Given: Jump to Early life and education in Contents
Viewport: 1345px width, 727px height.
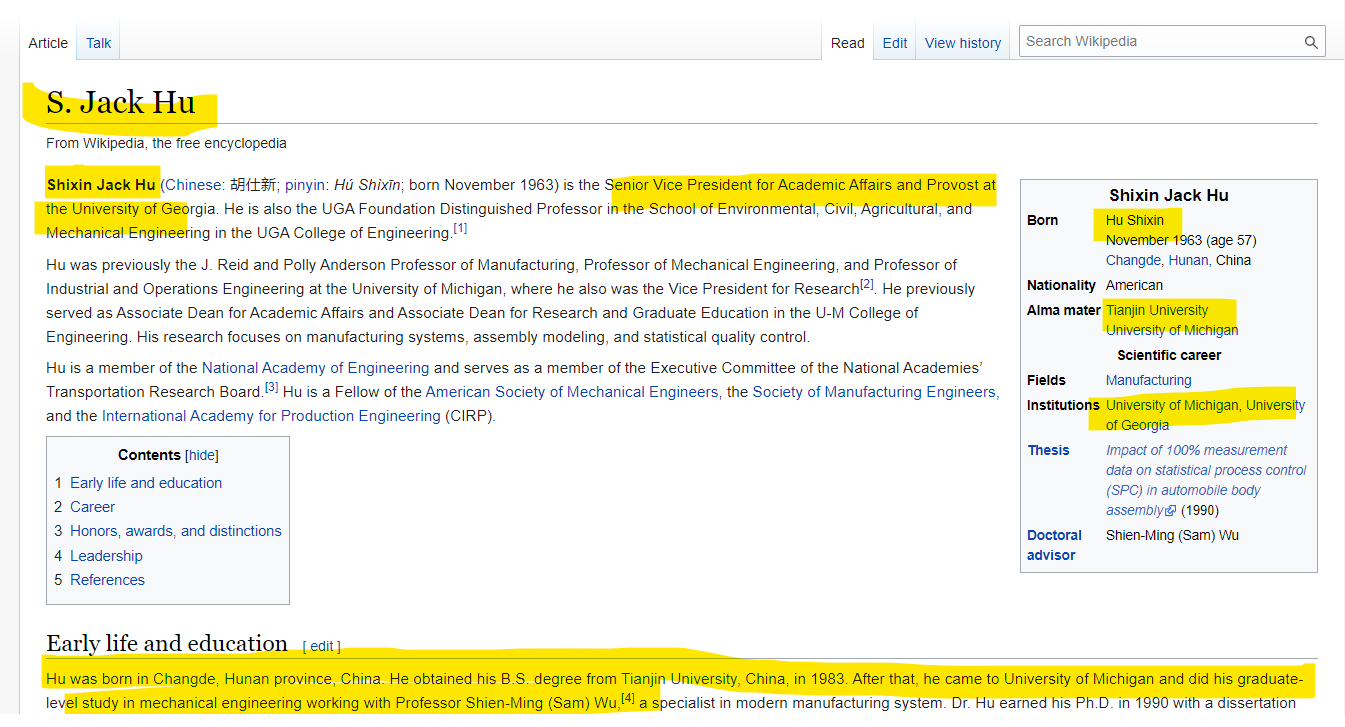Looking at the screenshot, I should point(146,483).
